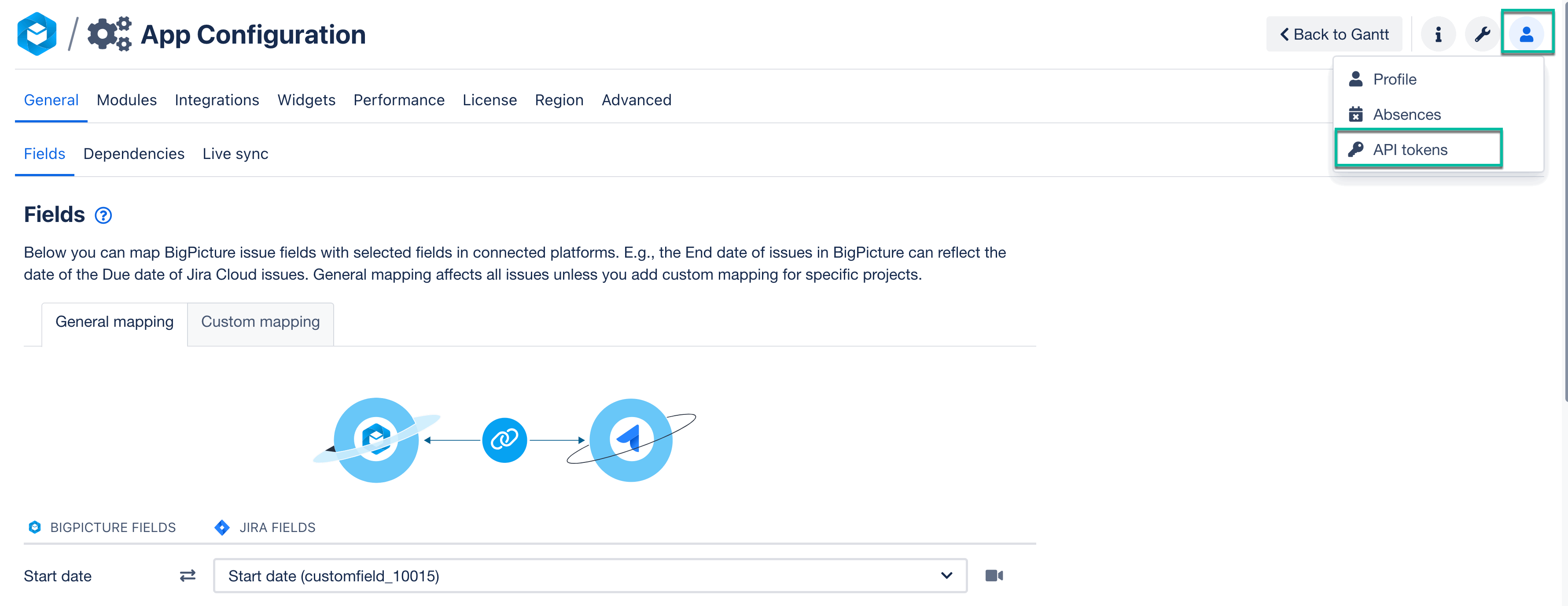
Task: Switch to the Dependencies sub-tab
Action: coord(133,153)
